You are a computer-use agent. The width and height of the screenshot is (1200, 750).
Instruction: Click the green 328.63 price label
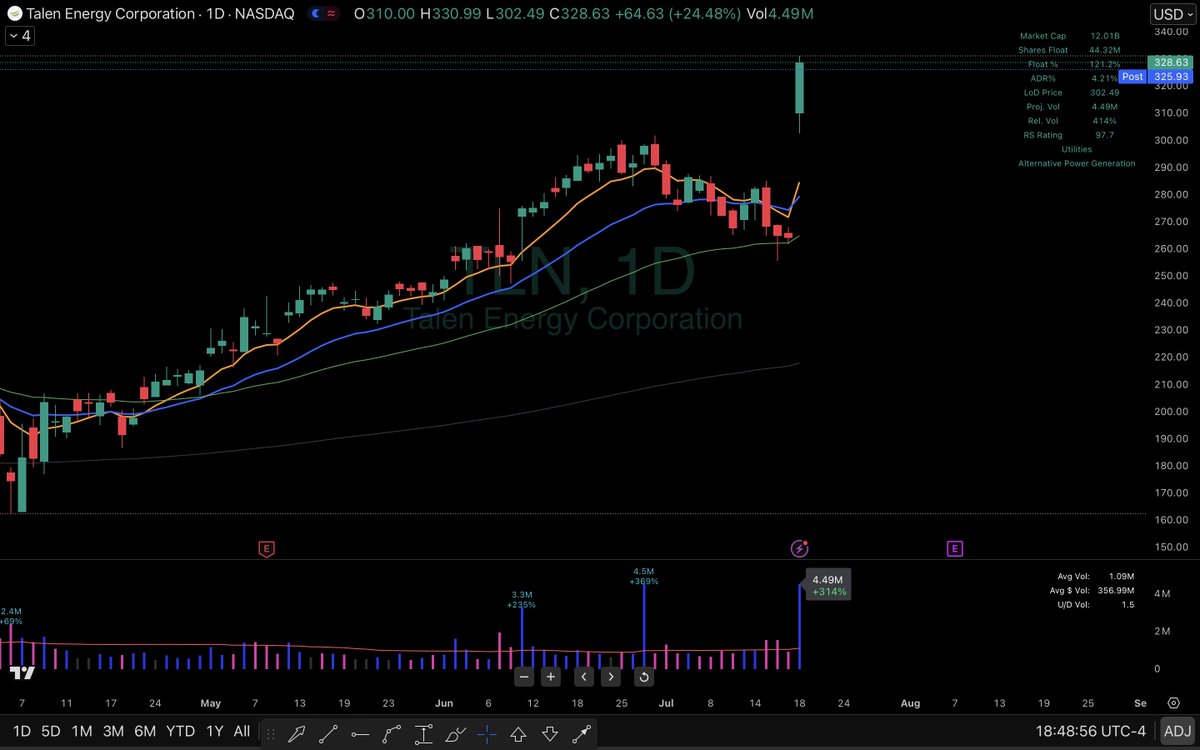pos(1170,62)
